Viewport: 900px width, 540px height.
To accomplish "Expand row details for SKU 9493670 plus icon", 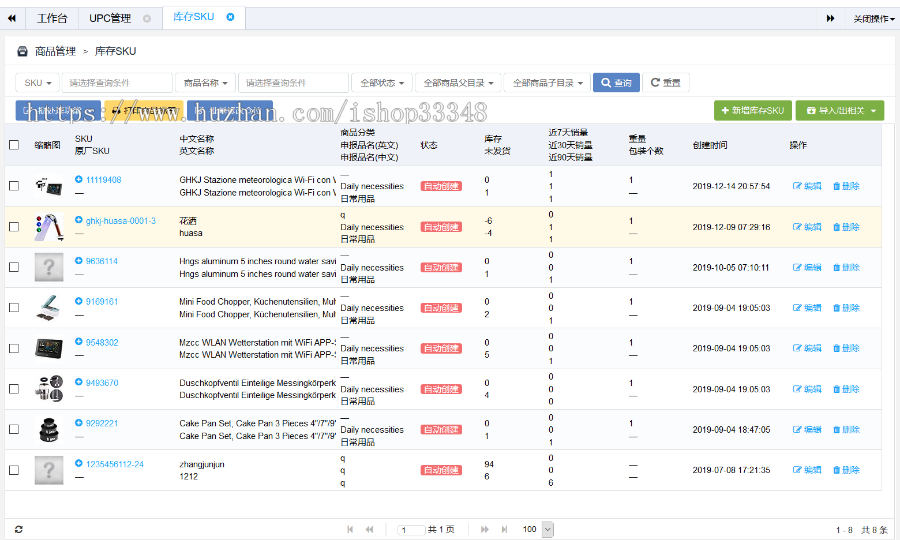I will (79, 382).
